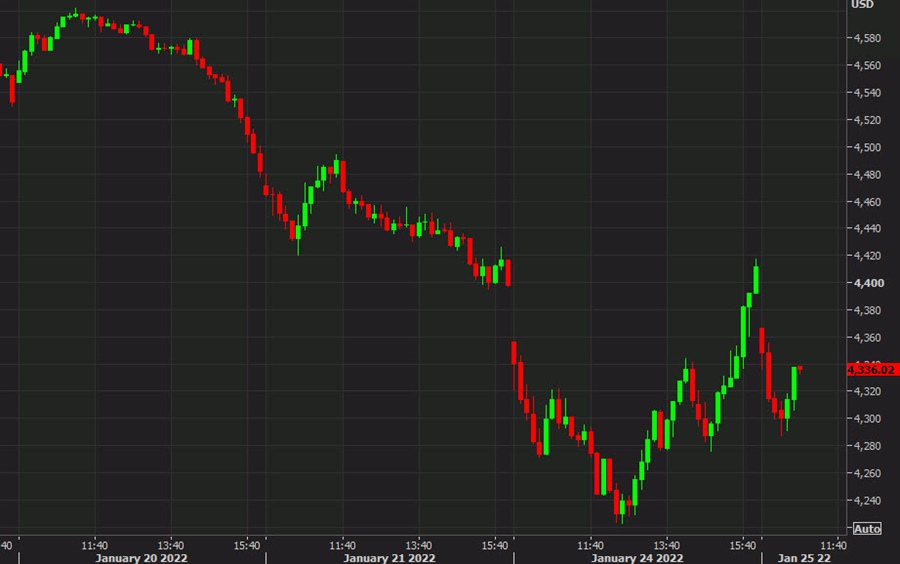Click the bold 4,400 price axis label
900x564 pixels.
(x=867, y=283)
